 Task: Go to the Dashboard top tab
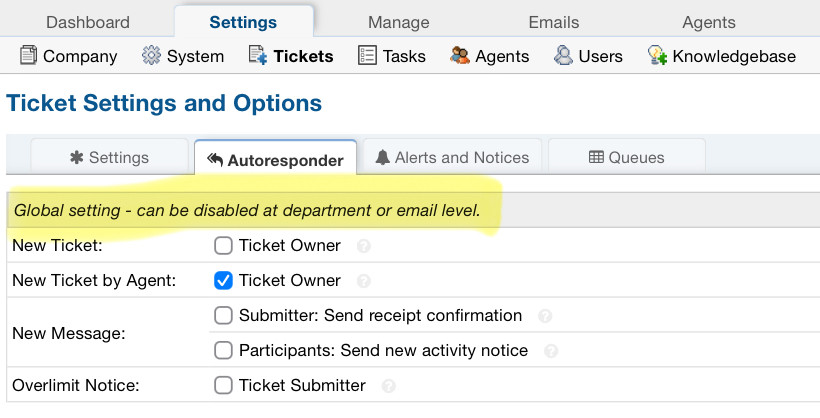(88, 22)
